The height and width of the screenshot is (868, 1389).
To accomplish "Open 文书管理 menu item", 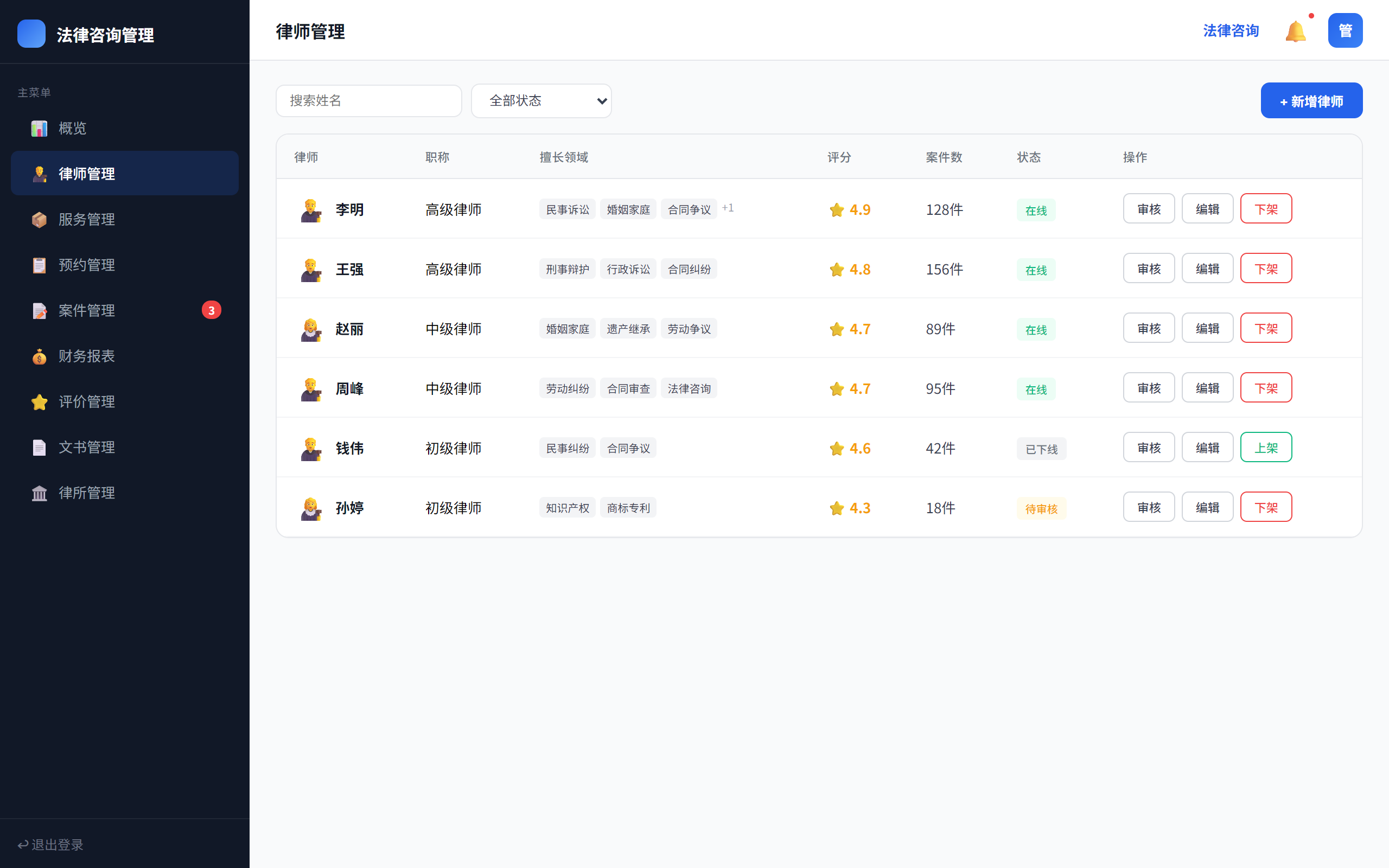I will pyautogui.click(x=125, y=447).
